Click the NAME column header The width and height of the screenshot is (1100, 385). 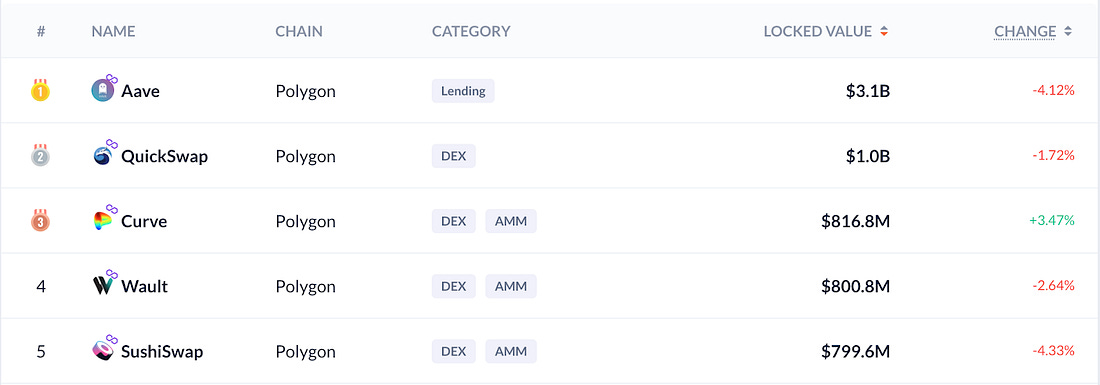113,32
